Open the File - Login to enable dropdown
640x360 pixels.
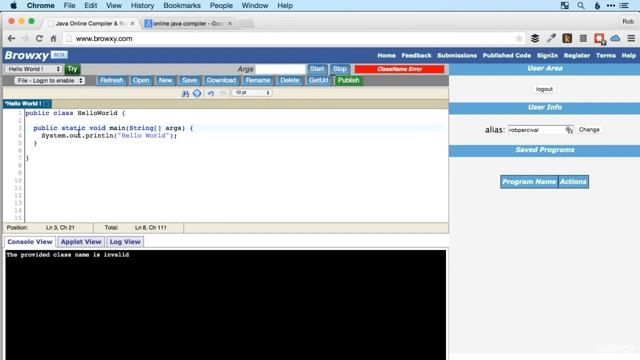tap(50, 80)
